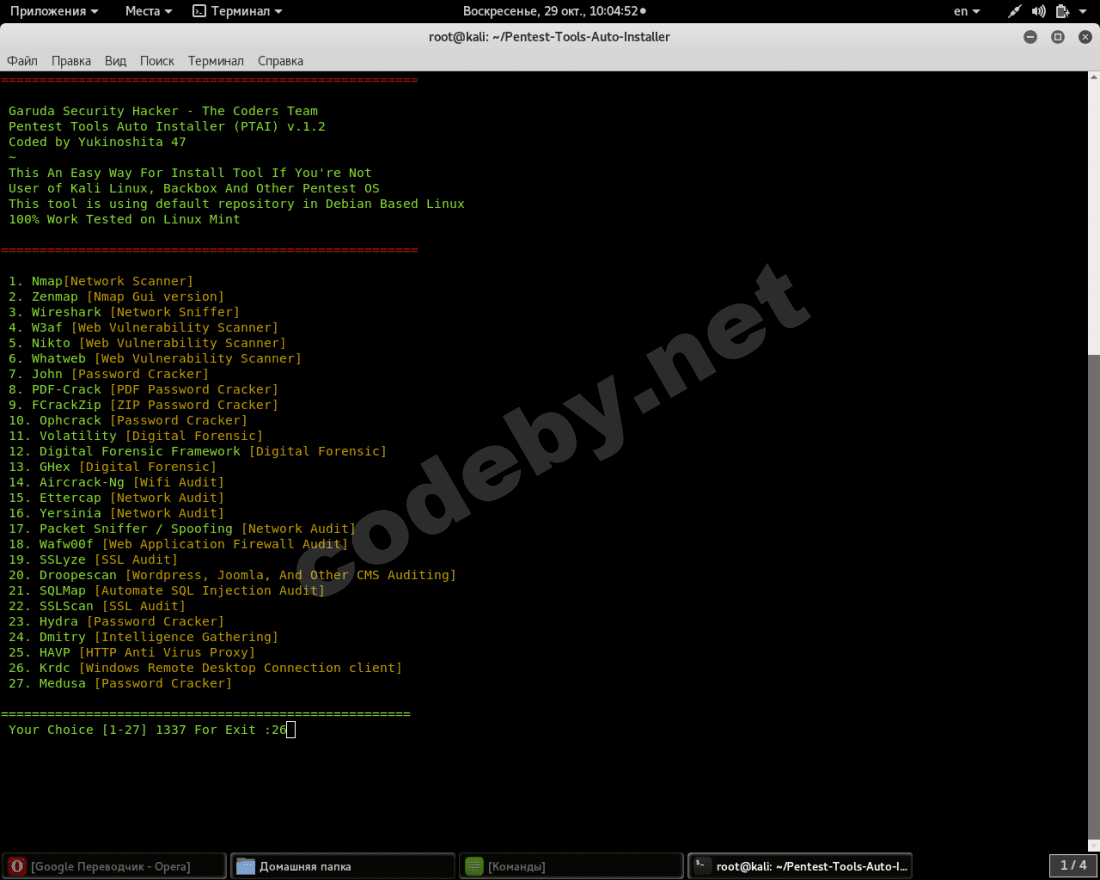Screen dimensions: 1100x880
Task: Click the line '13. GHex [Digital Forensic]'
Action: 112,467
